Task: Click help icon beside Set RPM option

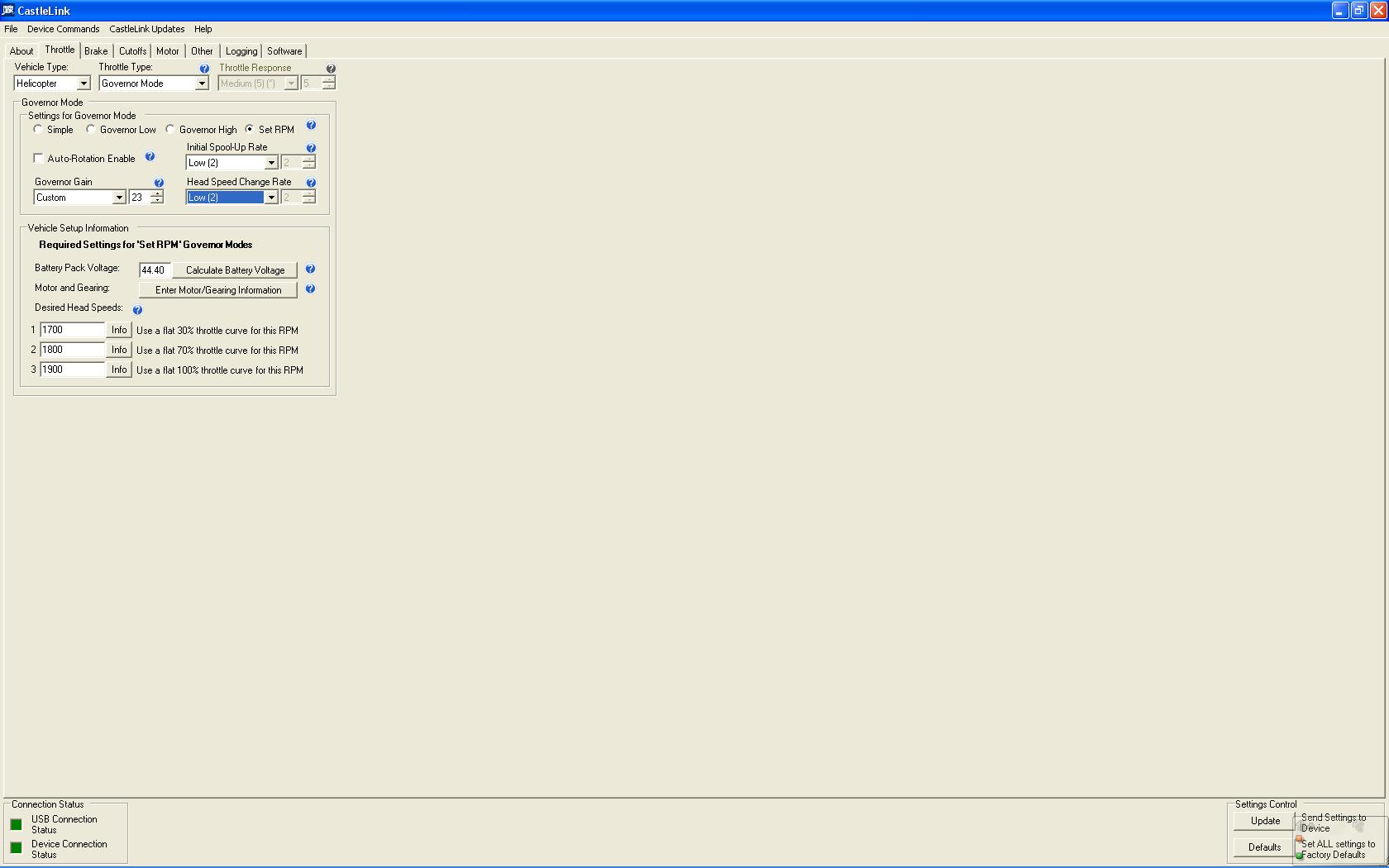Action: tap(311, 125)
